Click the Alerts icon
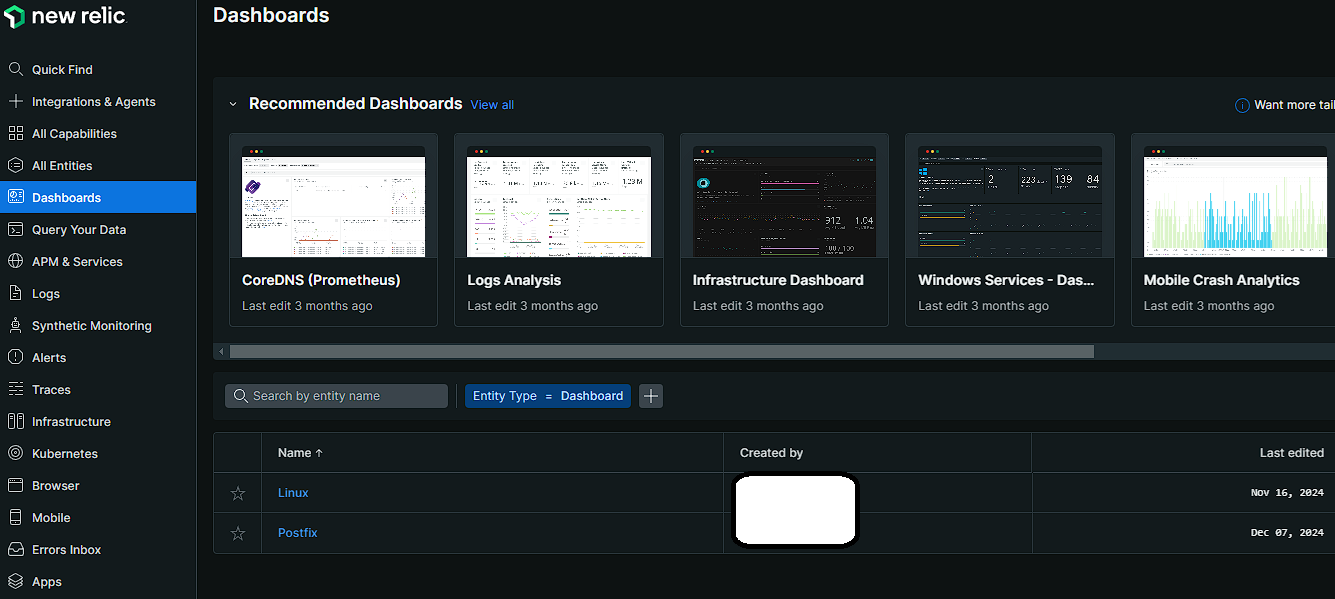Image resolution: width=1335 pixels, height=599 pixels. point(15,357)
